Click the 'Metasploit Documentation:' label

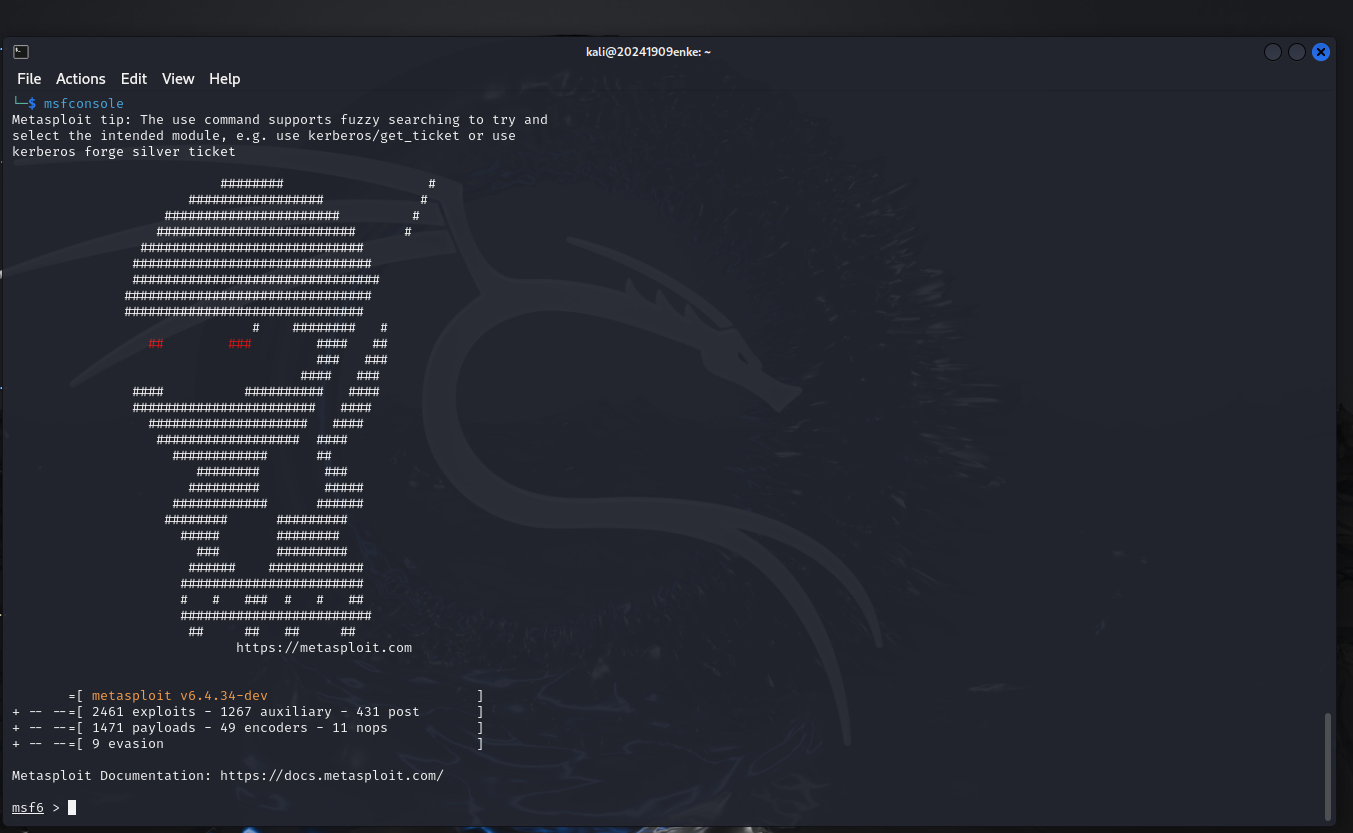click(112, 775)
